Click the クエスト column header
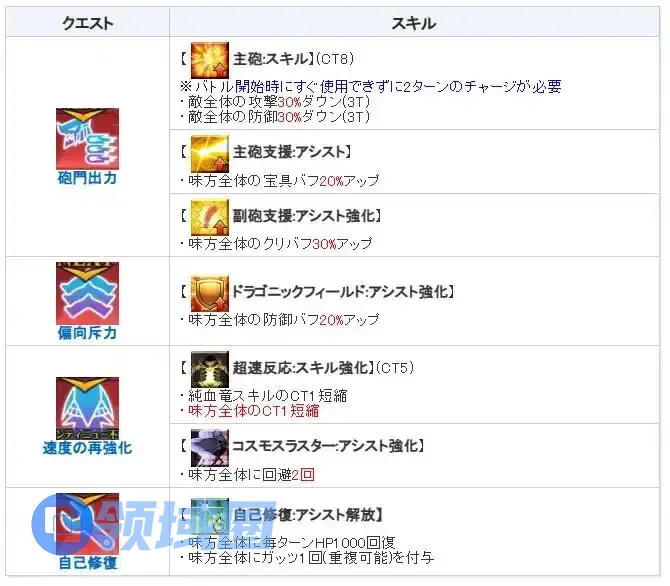Screen dimensions: 670x586 [x=88, y=23]
